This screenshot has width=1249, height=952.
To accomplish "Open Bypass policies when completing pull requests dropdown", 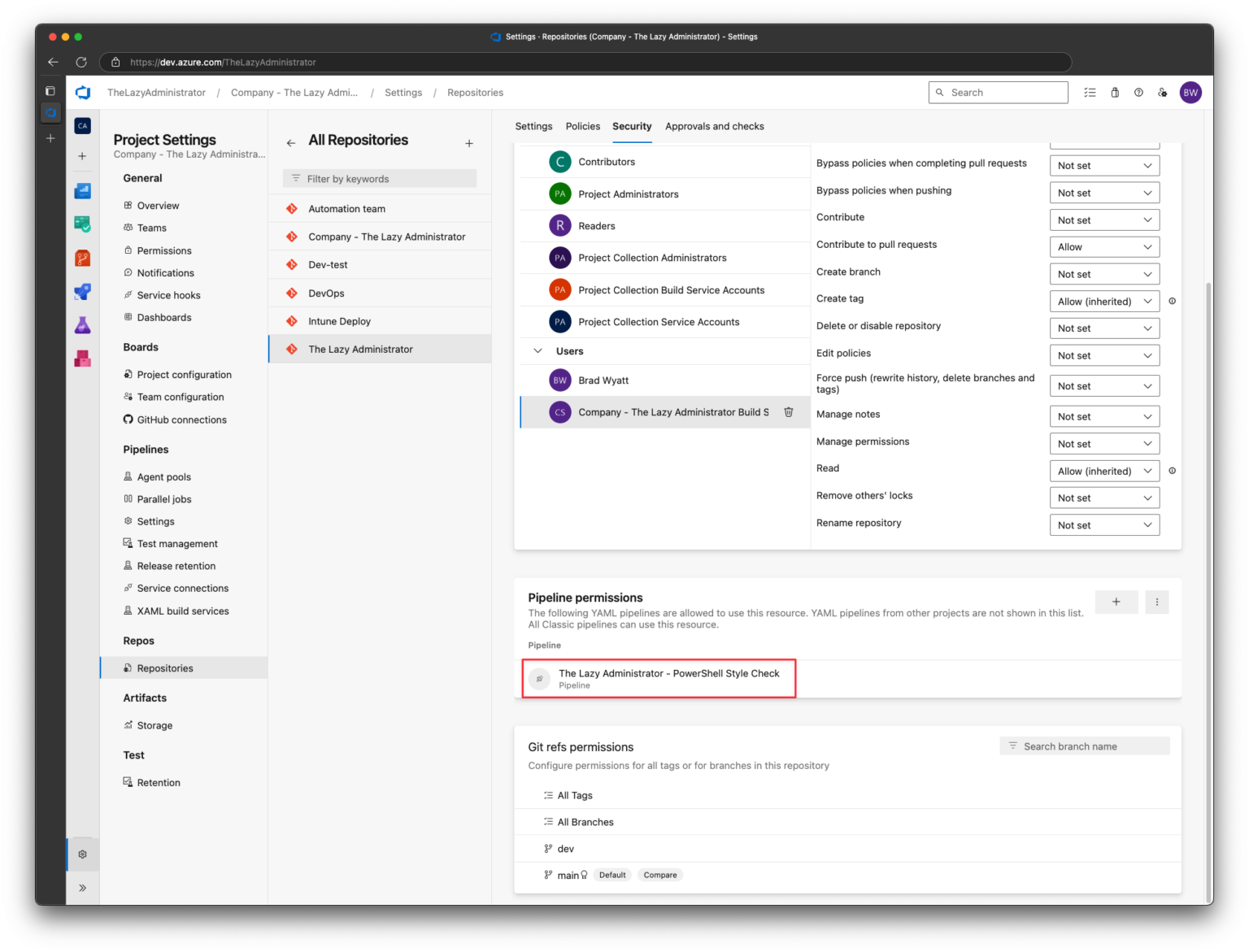I will [1104, 166].
